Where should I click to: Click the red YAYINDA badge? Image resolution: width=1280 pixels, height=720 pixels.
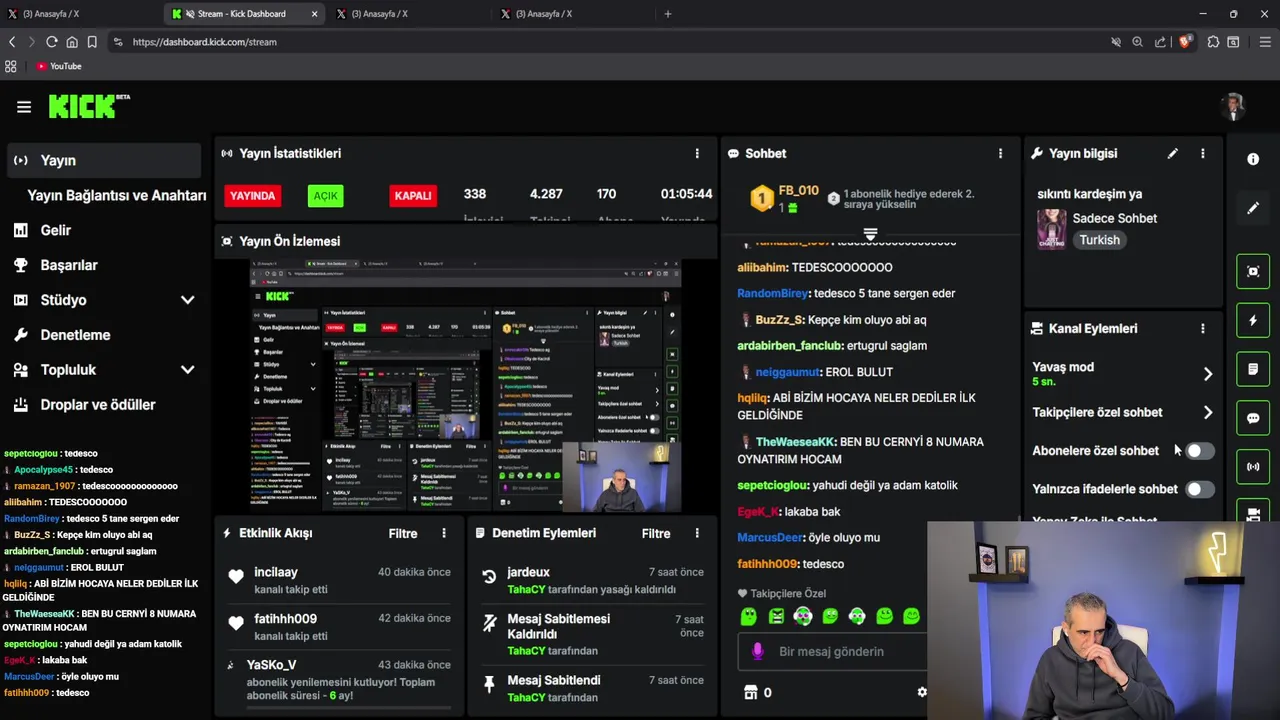[x=252, y=196]
